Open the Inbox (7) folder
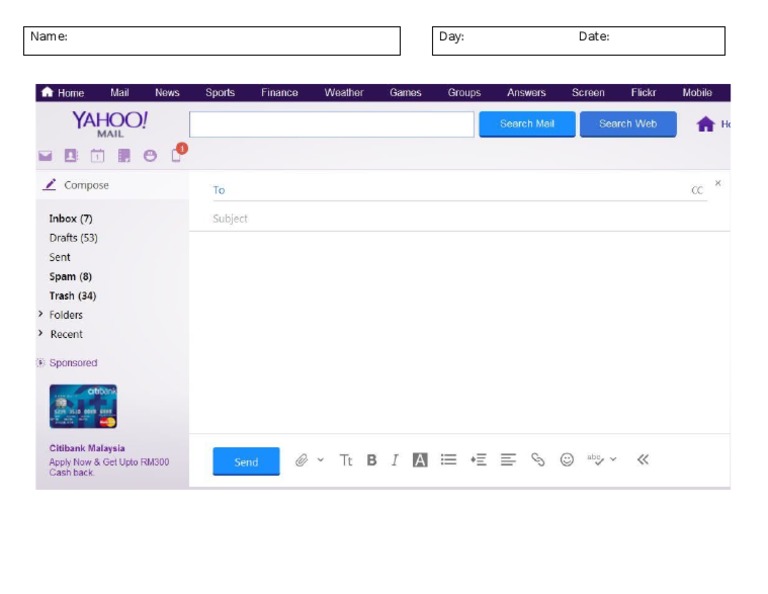768x594 pixels. pos(71,219)
